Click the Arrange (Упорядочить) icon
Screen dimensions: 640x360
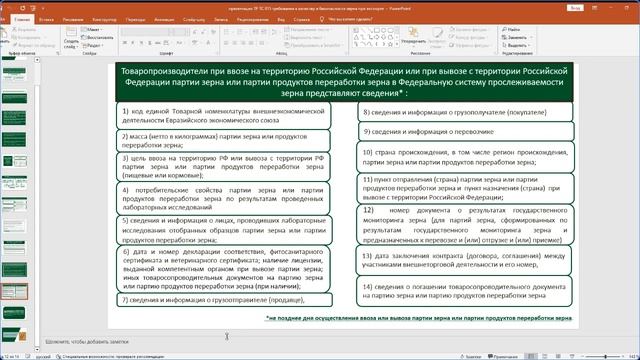point(413,34)
